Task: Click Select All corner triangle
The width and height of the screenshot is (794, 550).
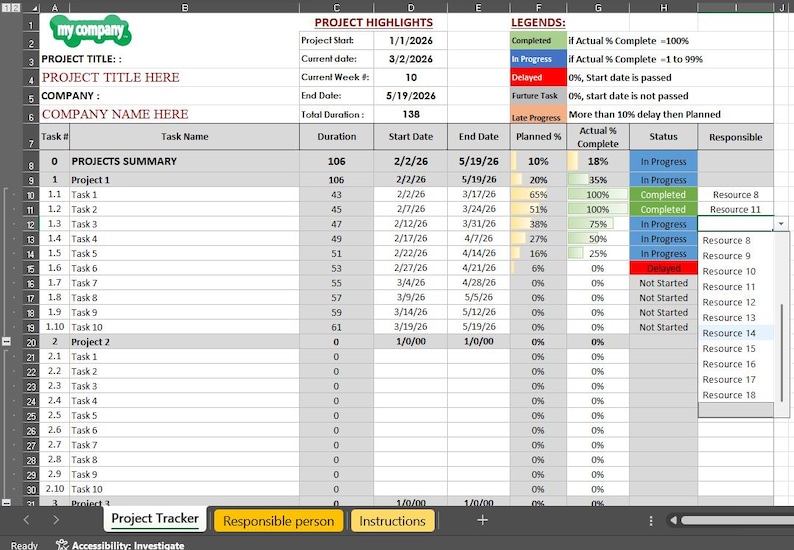Action: (35, 8)
